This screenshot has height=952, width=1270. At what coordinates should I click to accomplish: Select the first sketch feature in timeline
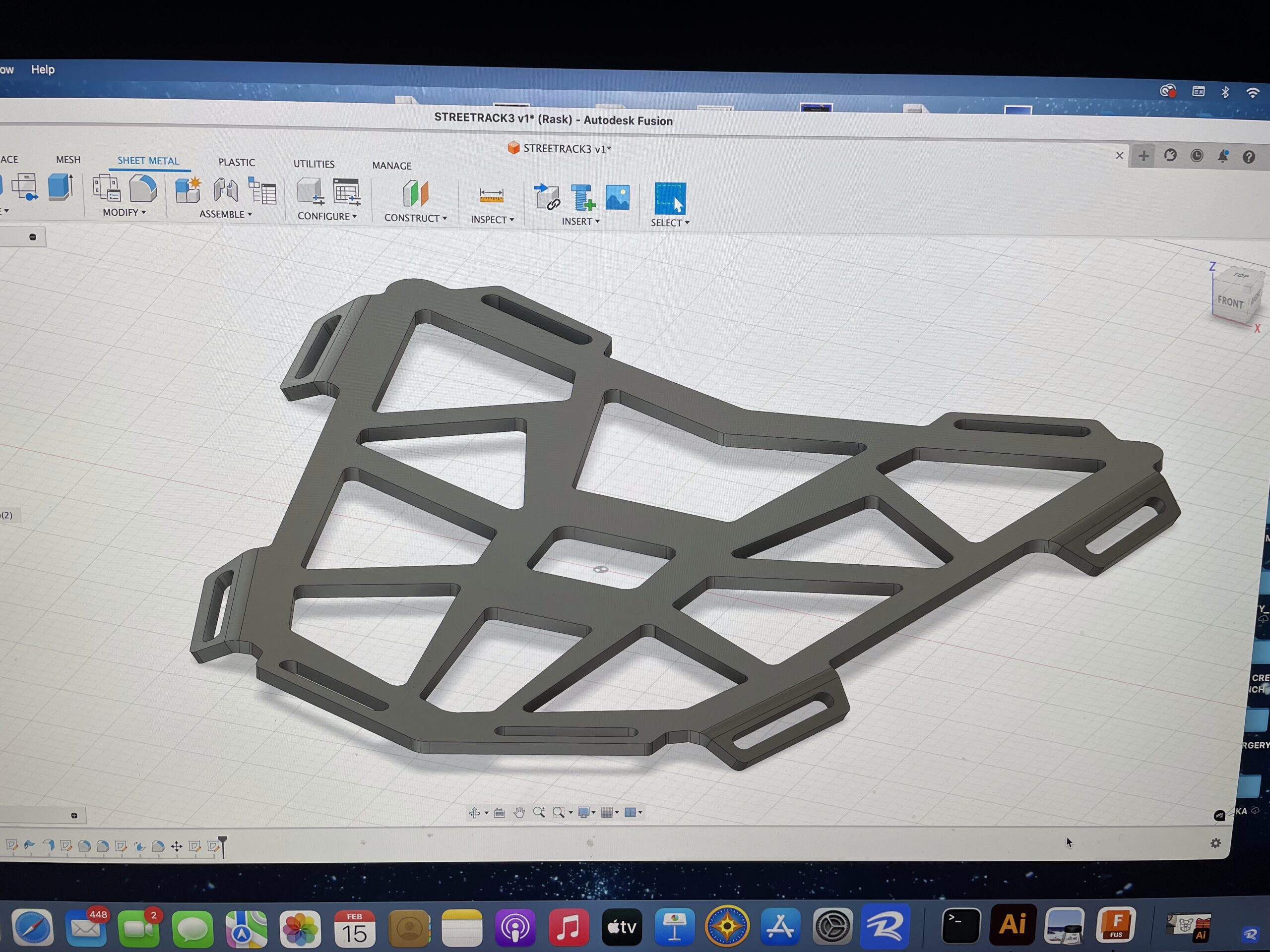(11, 845)
